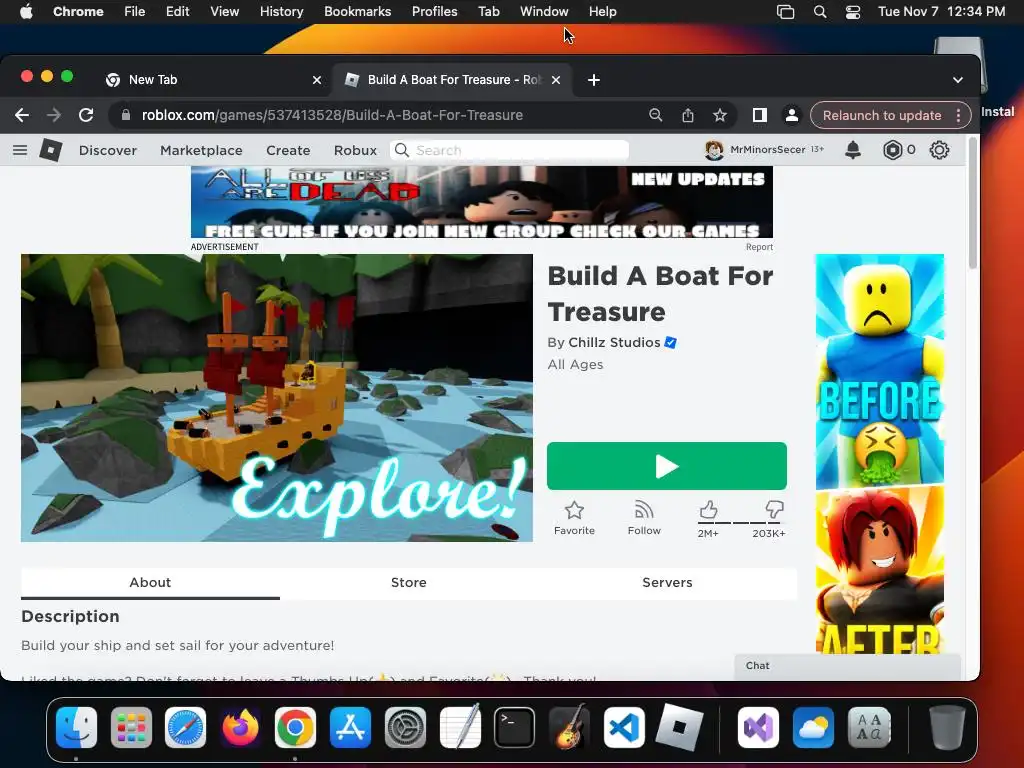Click the Chrome zoom magnifier icon
The image size is (1024, 768).
click(656, 115)
